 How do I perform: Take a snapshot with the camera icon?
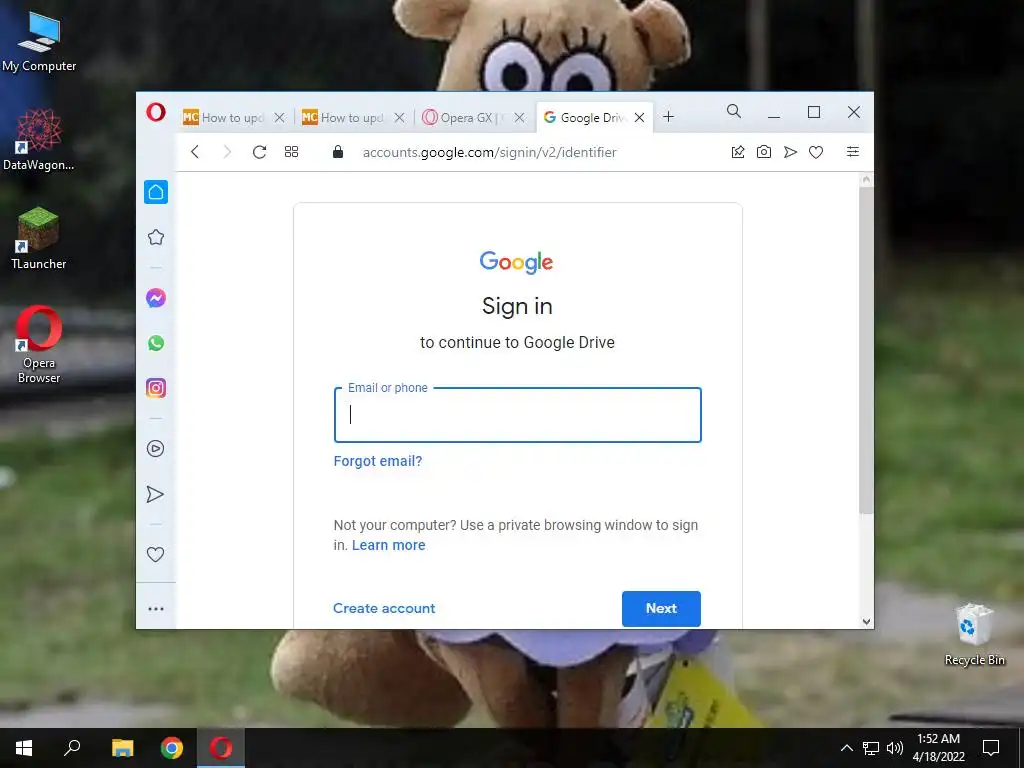point(763,152)
